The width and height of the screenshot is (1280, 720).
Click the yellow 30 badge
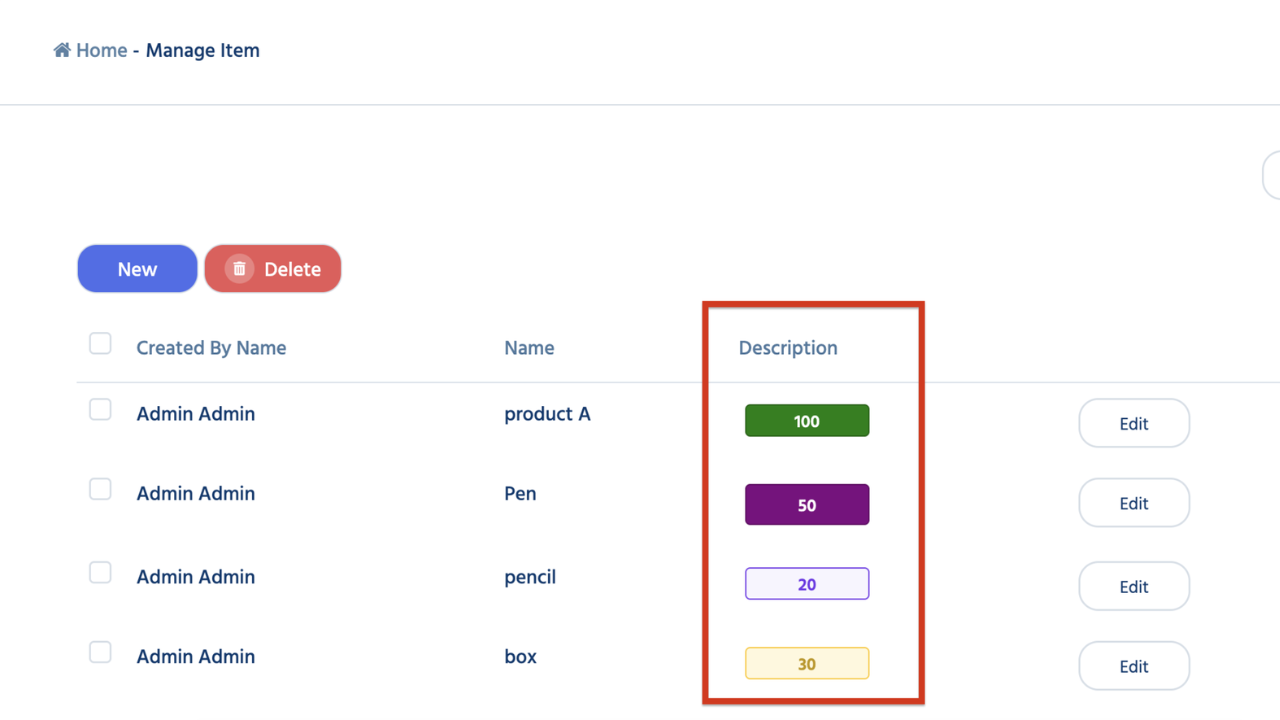pyautogui.click(x=807, y=664)
